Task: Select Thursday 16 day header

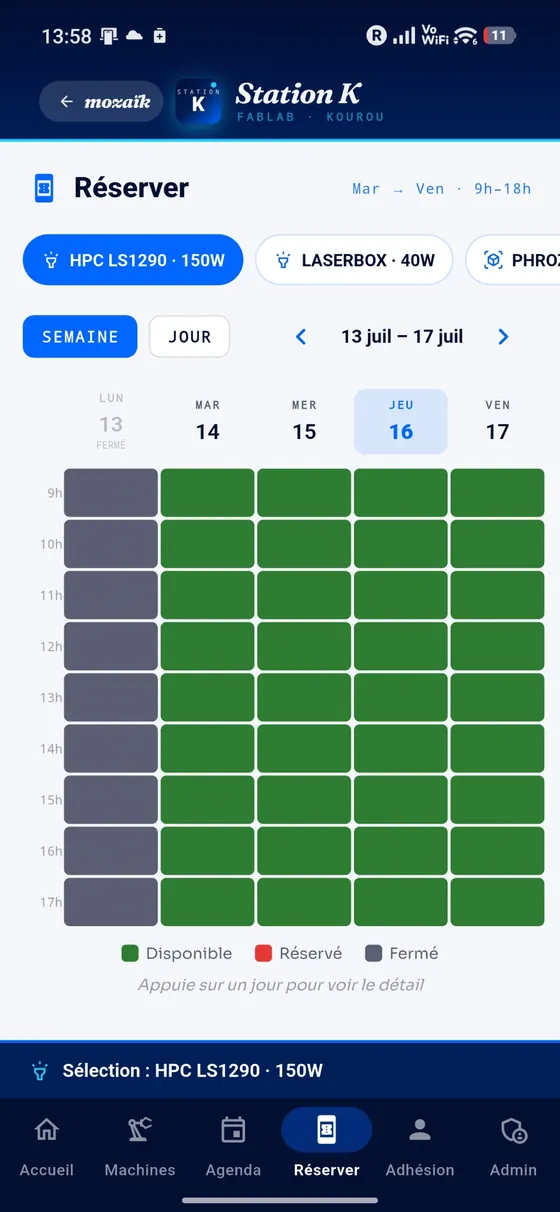Action: [401, 421]
